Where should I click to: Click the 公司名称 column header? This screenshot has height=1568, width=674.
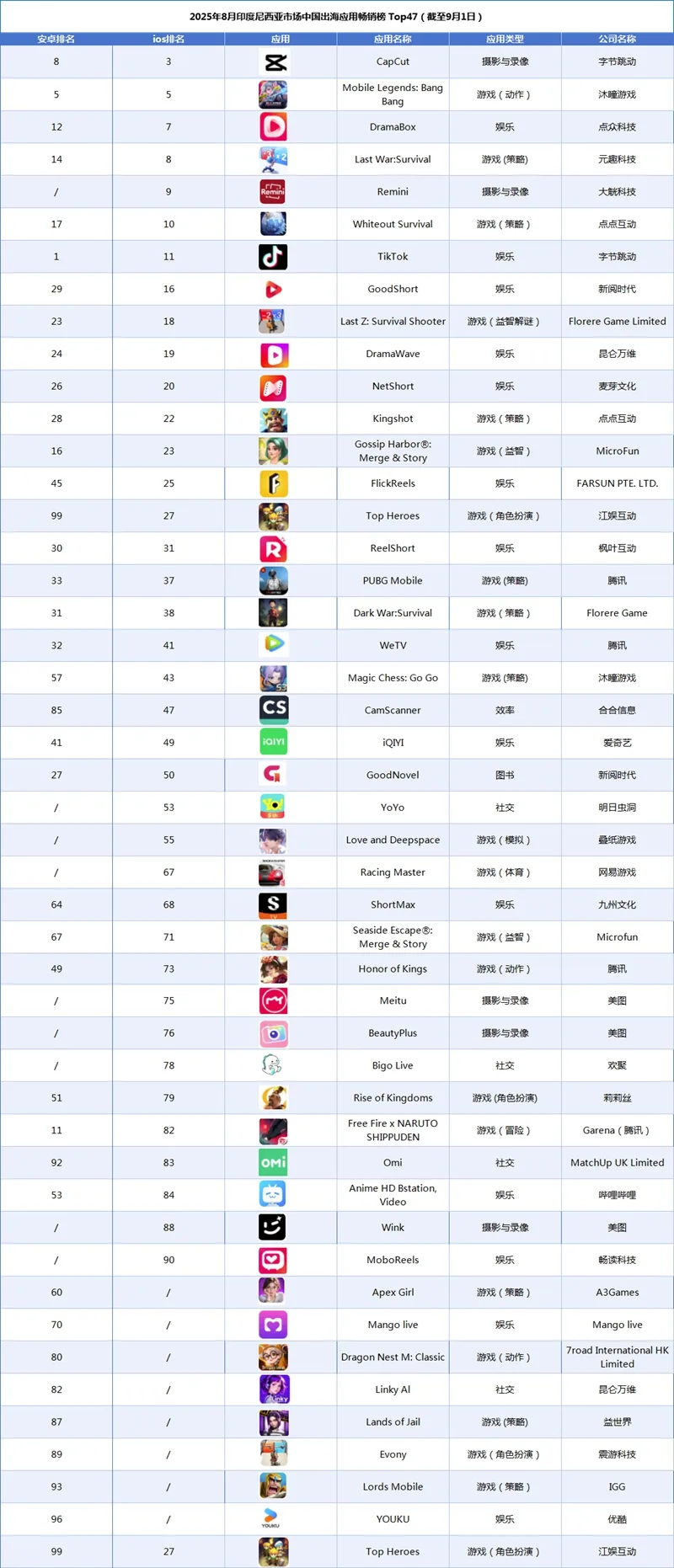[x=617, y=39]
